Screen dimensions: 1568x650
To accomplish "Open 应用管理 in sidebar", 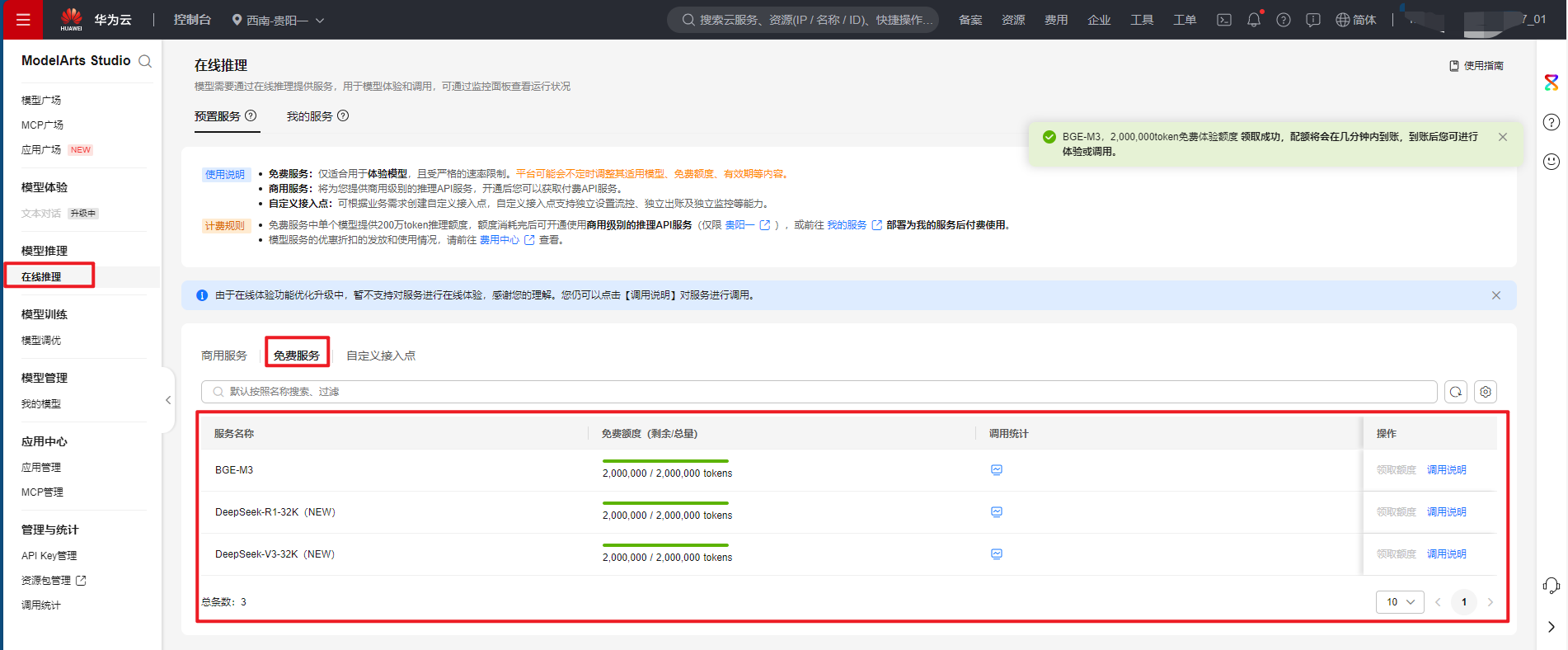I will 41,467.
